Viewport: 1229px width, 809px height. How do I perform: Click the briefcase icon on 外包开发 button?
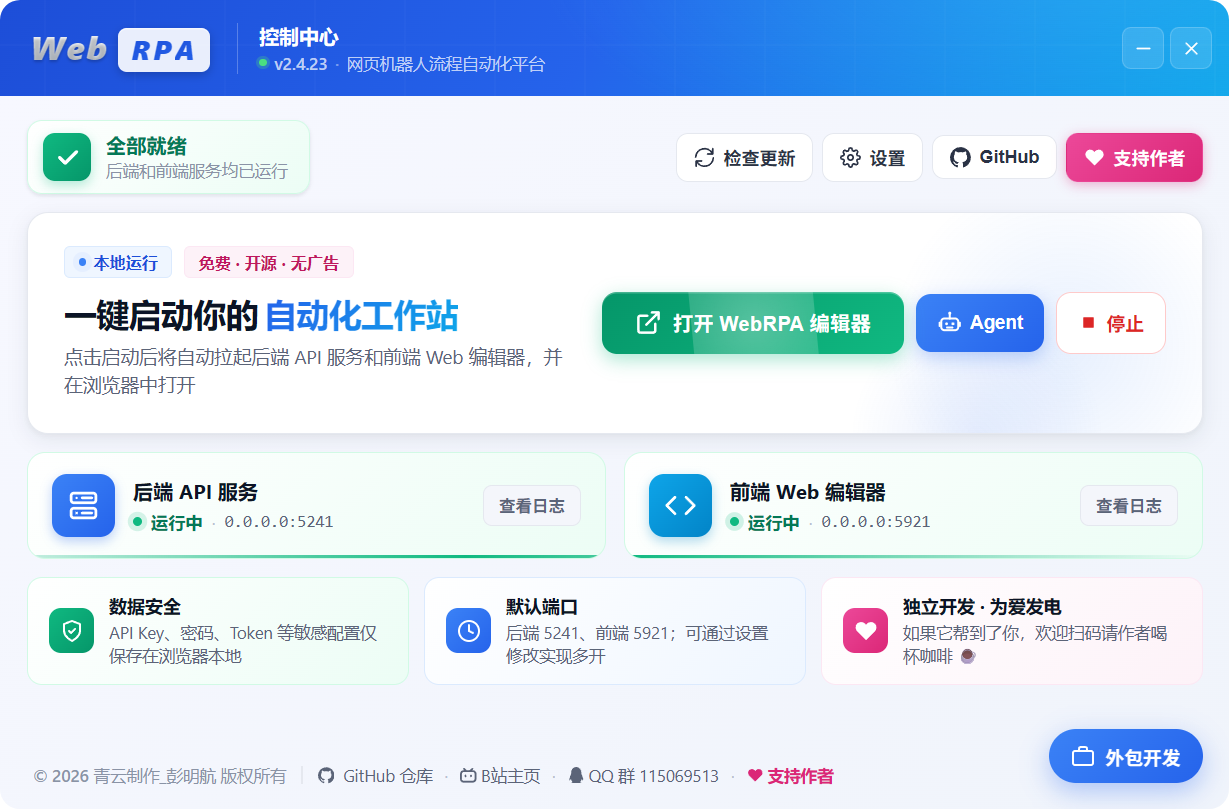(x=1083, y=757)
